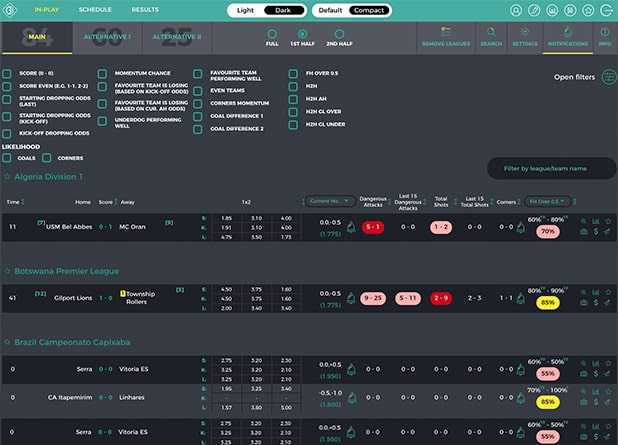The width and height of the screenshot is (618, 445).
Task: Switch theme to Dark
Action: pyautogui.click(x=283, y=10)
